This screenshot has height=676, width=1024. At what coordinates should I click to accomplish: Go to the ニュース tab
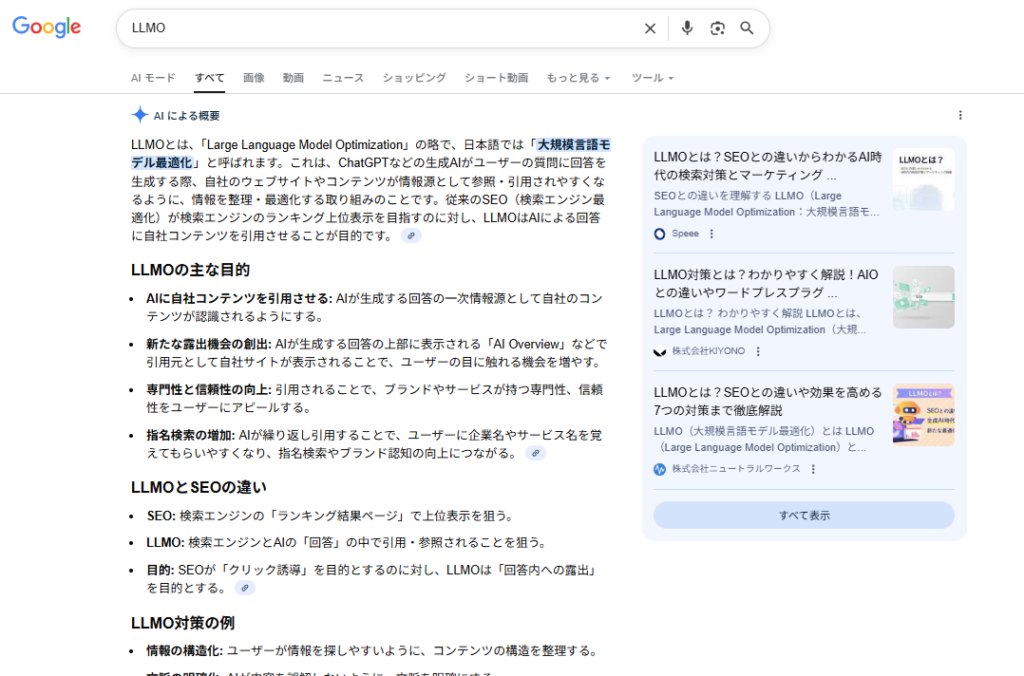click(343, 78)
